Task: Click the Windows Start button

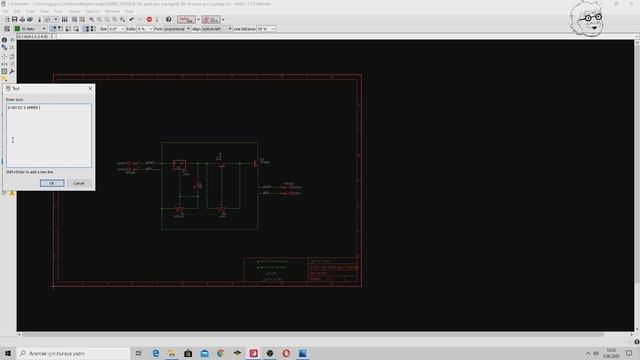Action: click(7, 353)
